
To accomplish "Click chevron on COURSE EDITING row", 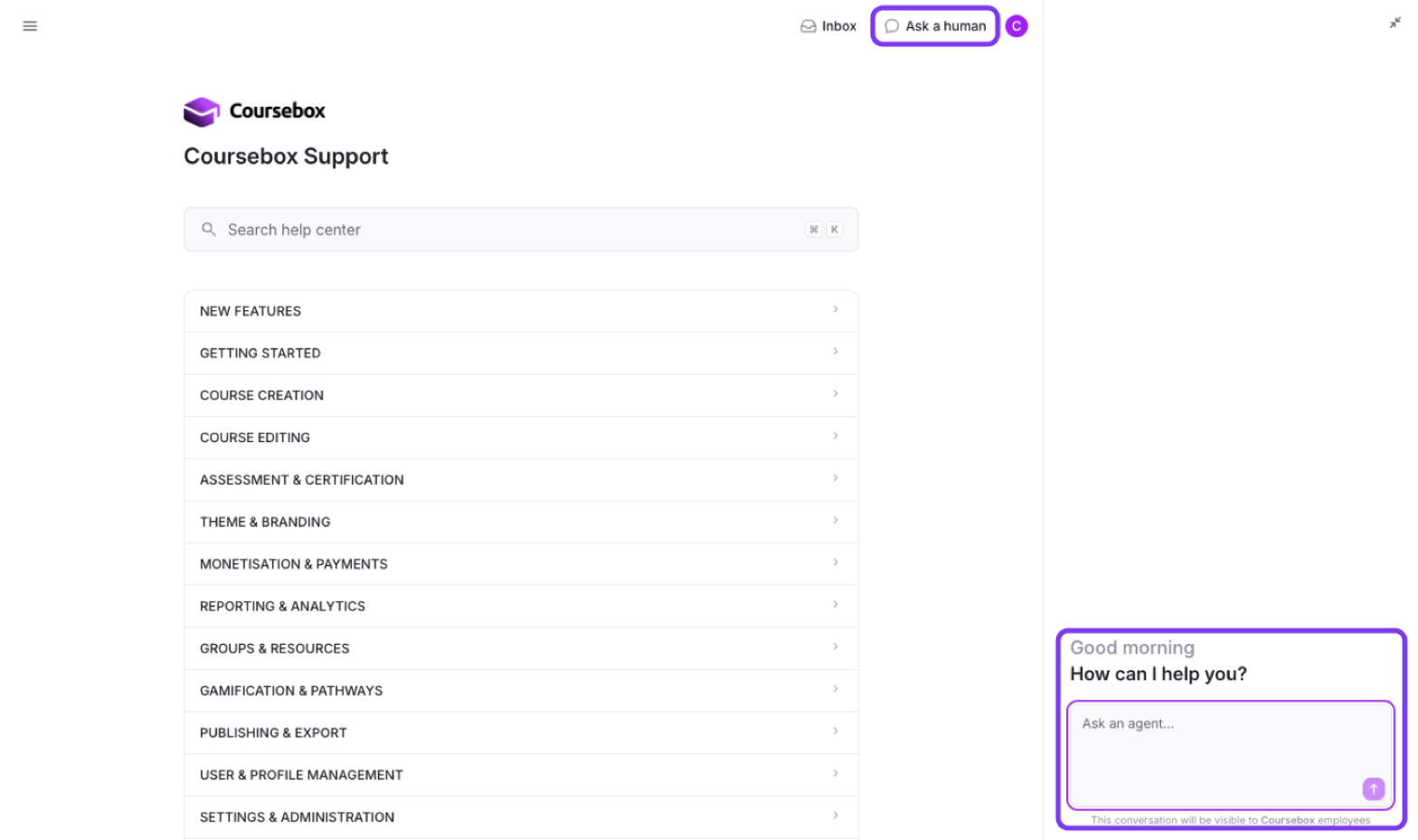I will 836,436.
